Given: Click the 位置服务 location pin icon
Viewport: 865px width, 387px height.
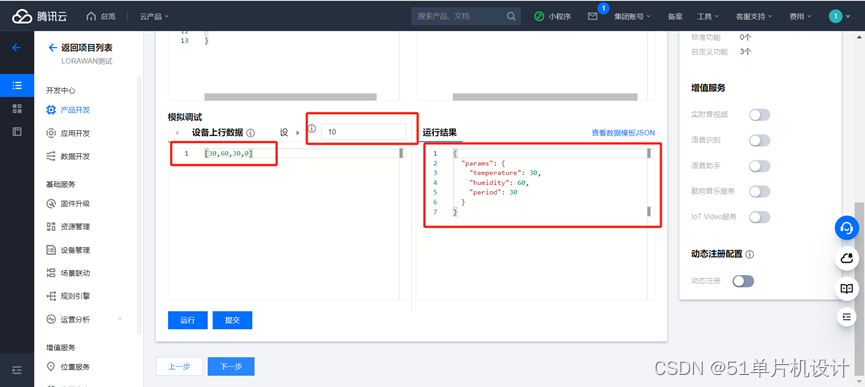Looking at the screenshot, I should pos(51,367).
